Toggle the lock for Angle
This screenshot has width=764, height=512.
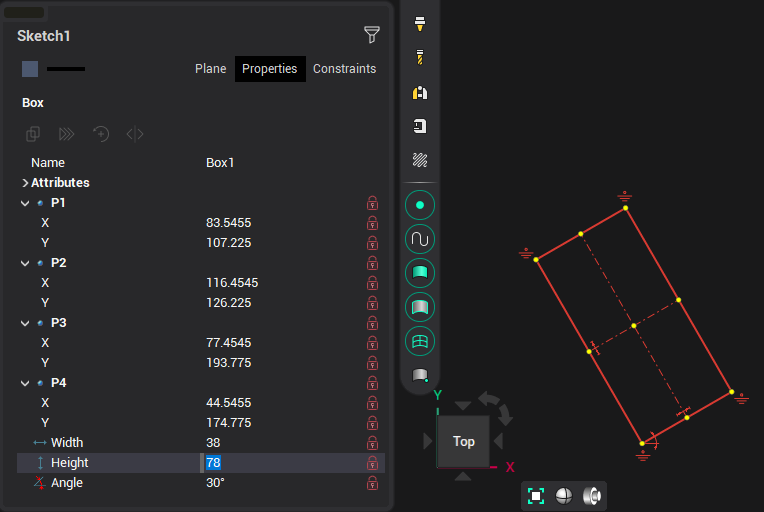[x=372, y=483]
